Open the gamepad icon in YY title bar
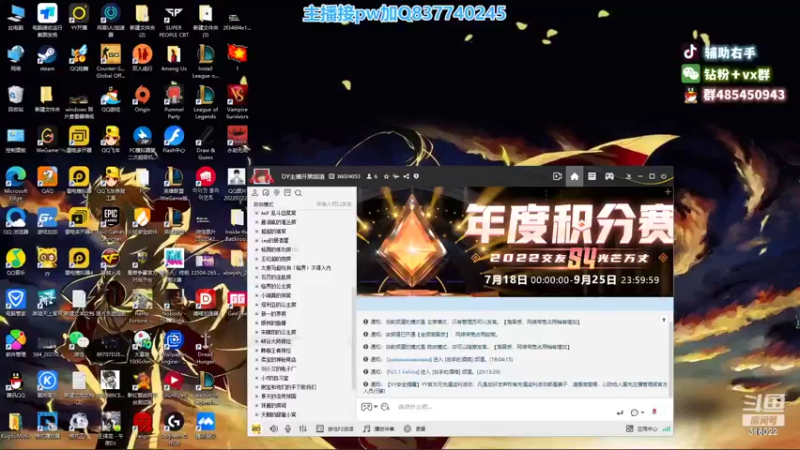Image resolution: width=800 pixels, height=450 pixels. point(609,176)
